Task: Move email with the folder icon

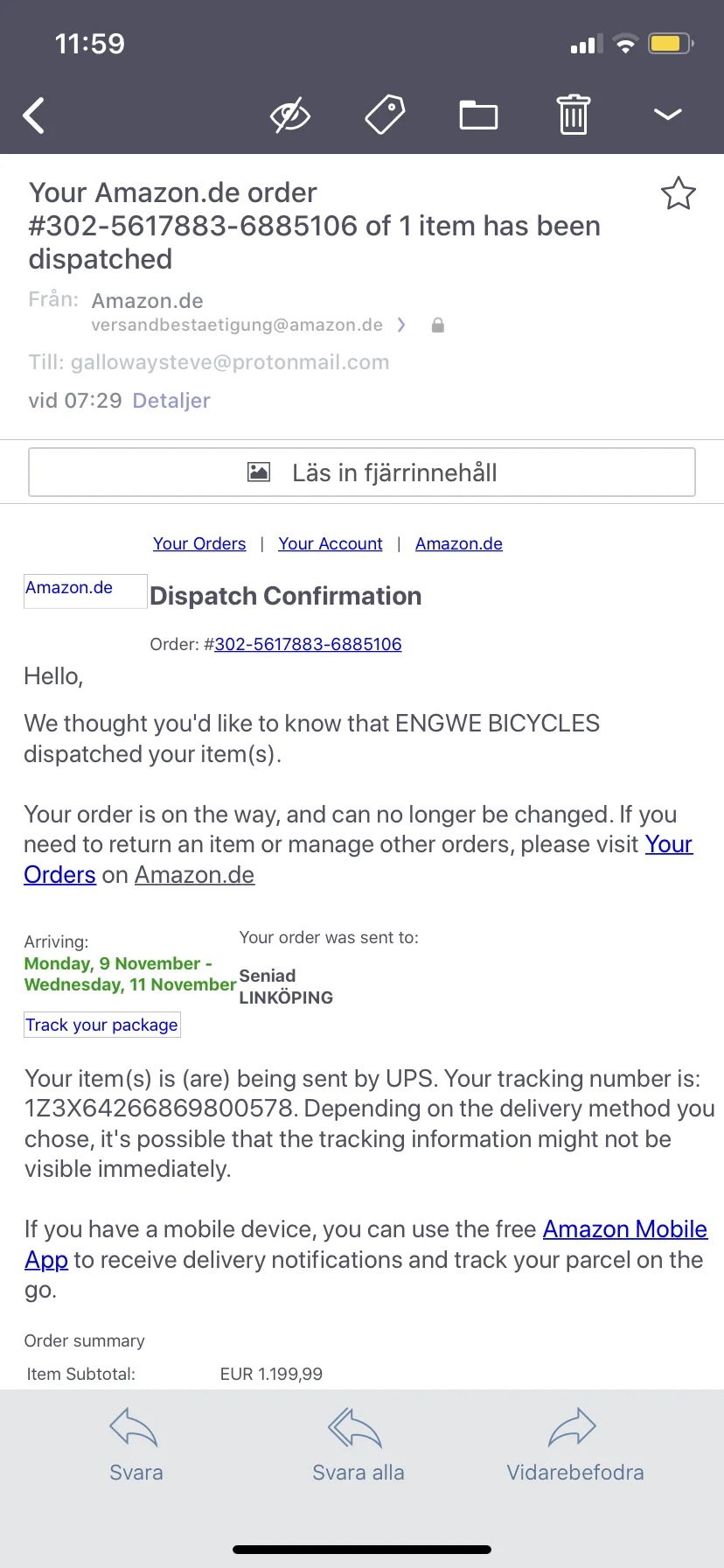Action: 479,115
